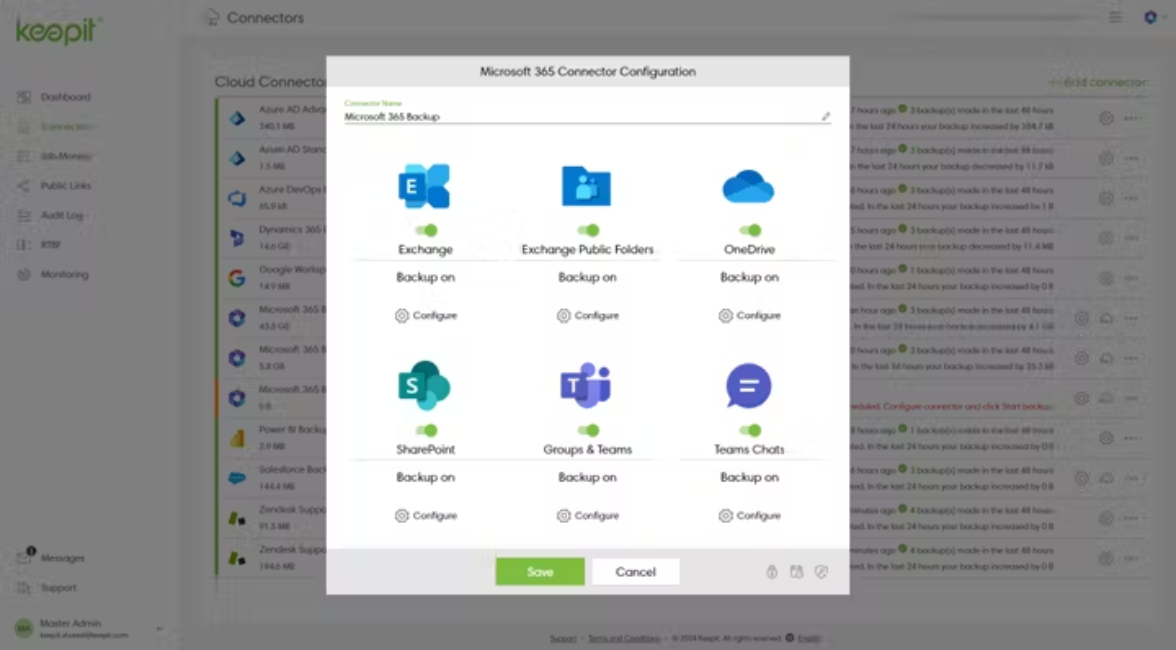Open Terms and Conditions footer link
This screenshot has height=650, width=1176.
pyautogui.click(x=624, y=638)
